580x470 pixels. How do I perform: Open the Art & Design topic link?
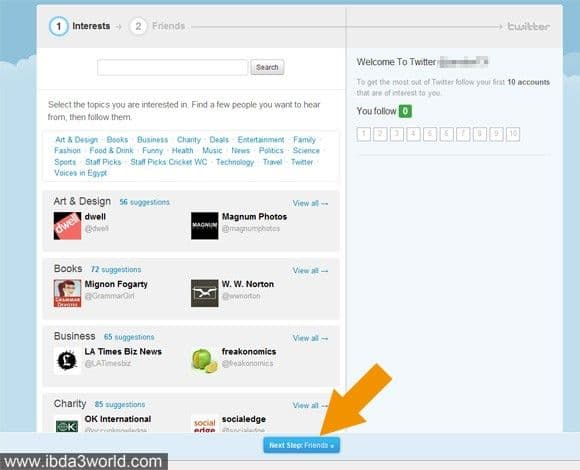pos(77,140)
